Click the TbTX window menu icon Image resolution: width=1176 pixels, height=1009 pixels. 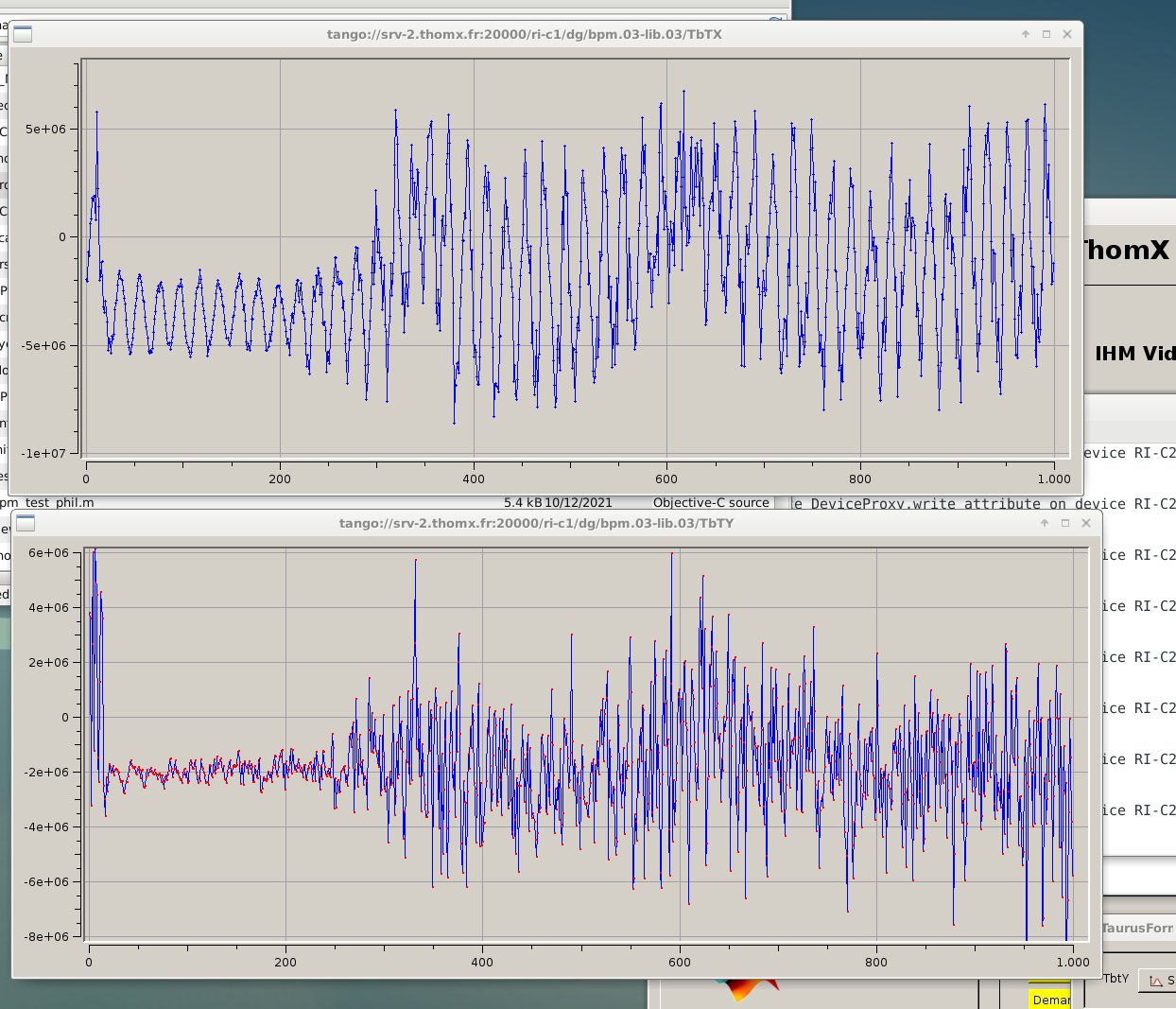tap(23, 35)
